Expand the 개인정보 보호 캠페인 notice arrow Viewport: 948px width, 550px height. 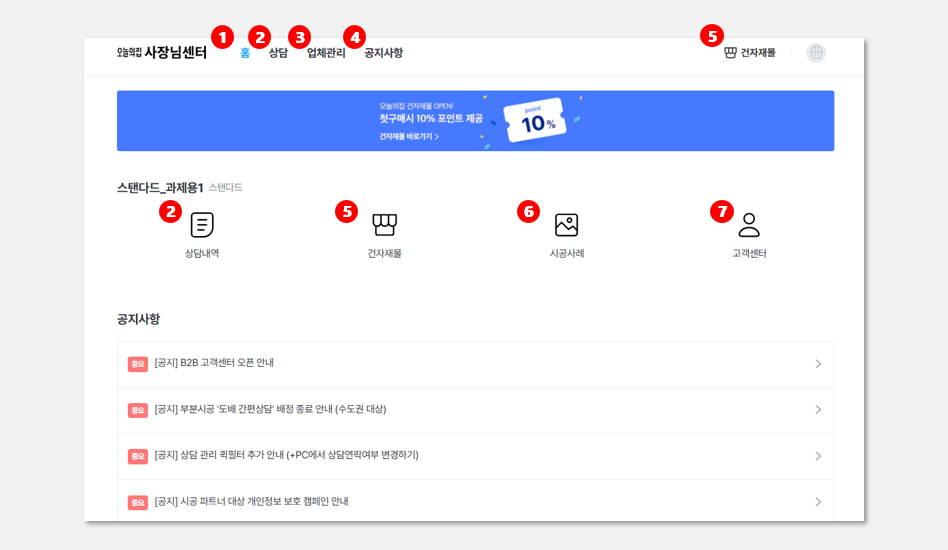(818, 502)
